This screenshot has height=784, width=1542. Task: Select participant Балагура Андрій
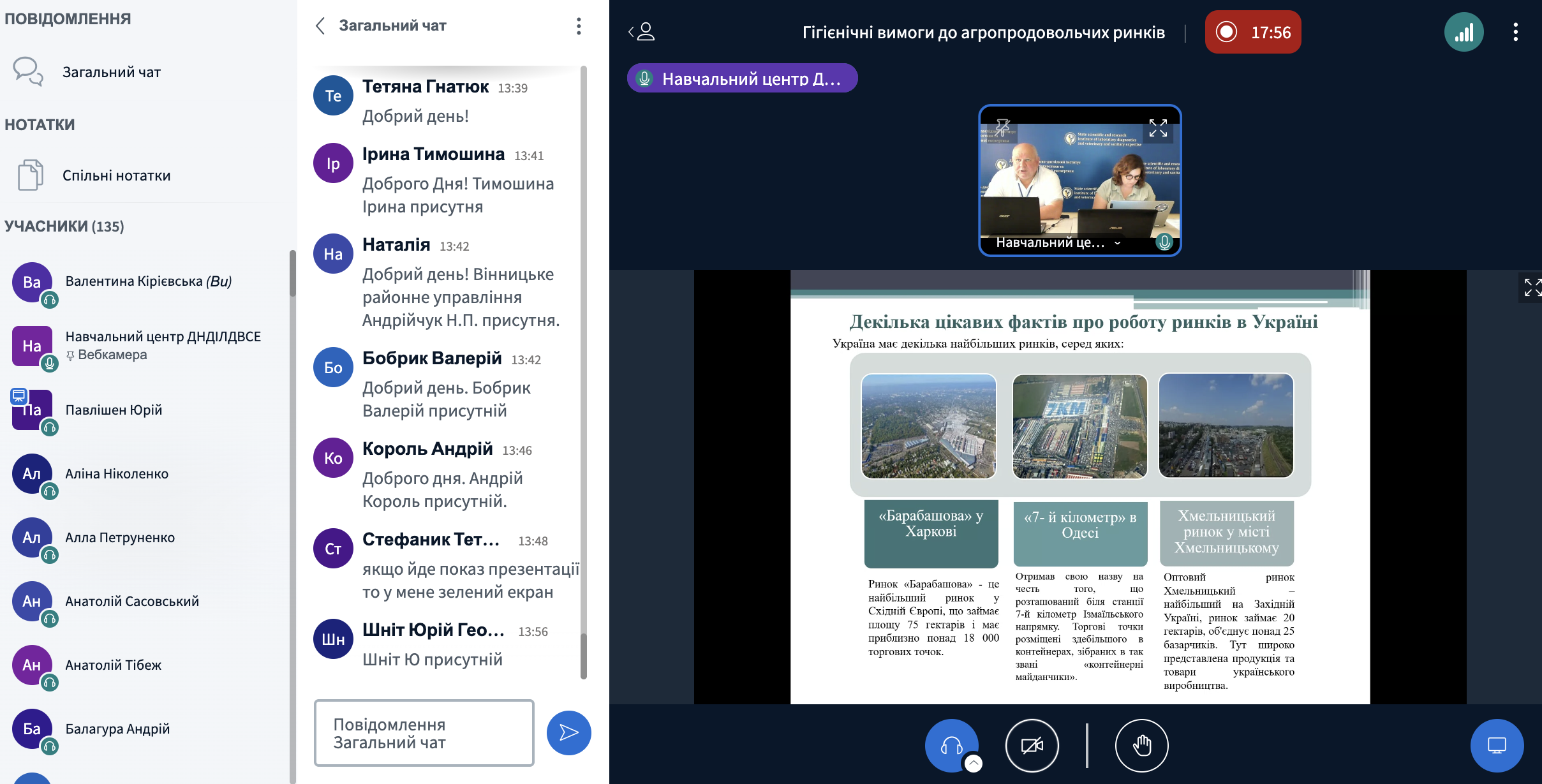(147, 729)
